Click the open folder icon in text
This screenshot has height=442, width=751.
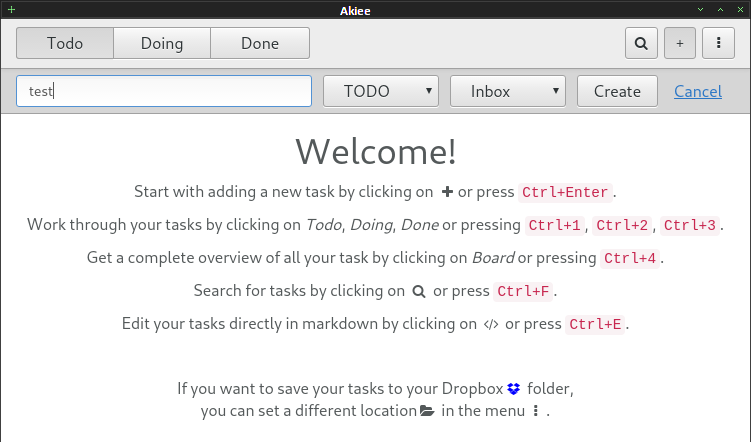click(x=427, y=411)
